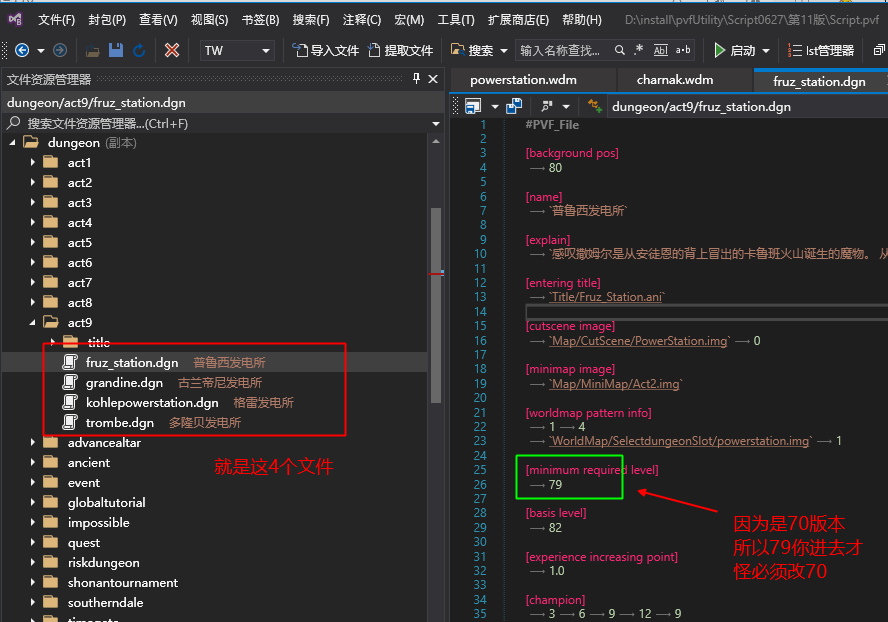Select the impossible folder
Screen dimensions: 888x622
99,523
